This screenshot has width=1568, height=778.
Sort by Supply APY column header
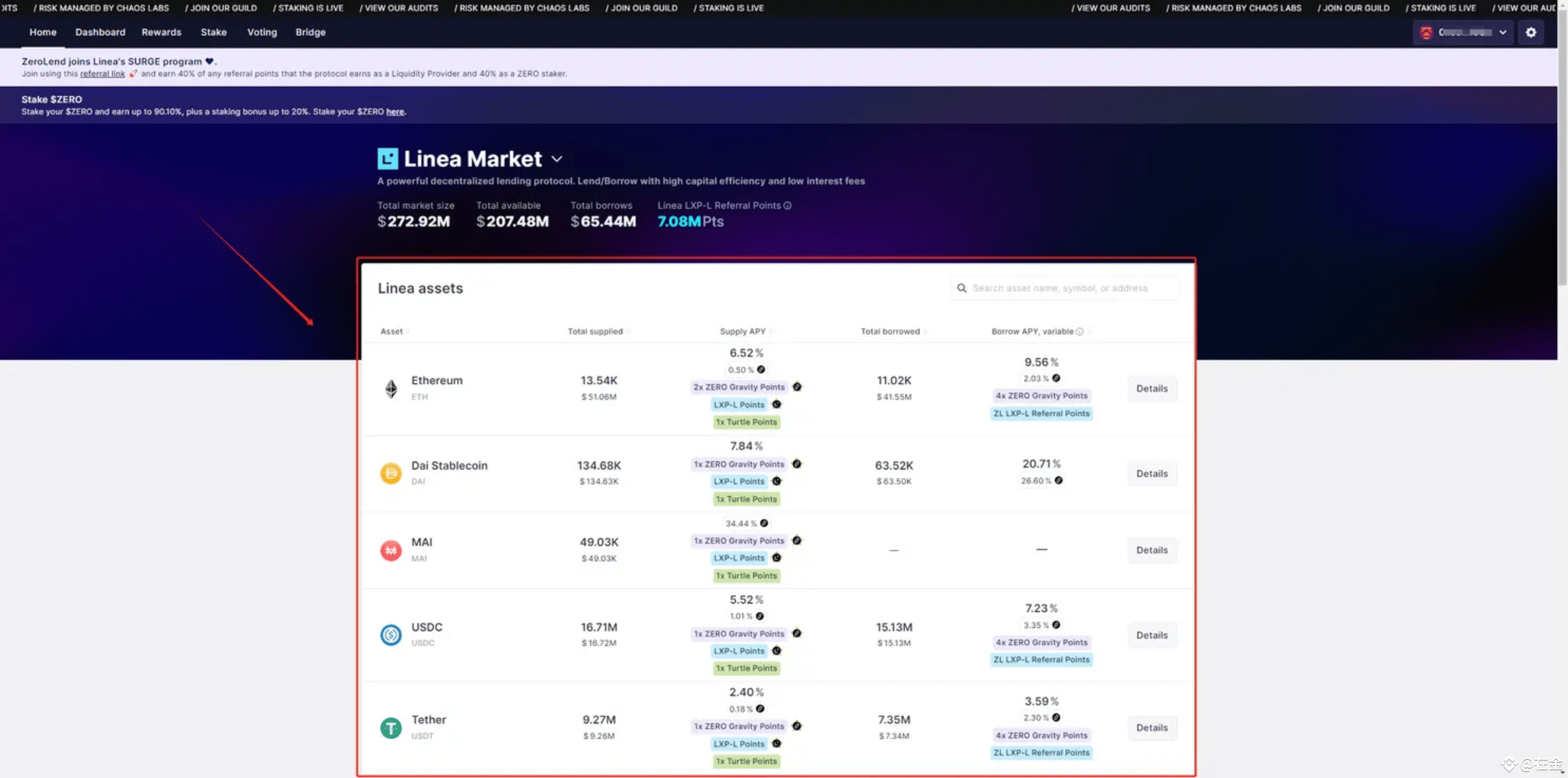tap(742, 332)
